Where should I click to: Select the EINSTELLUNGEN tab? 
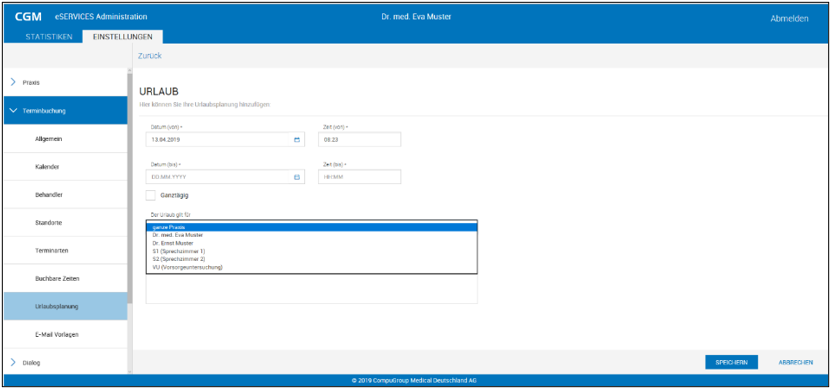coord(122,37)
